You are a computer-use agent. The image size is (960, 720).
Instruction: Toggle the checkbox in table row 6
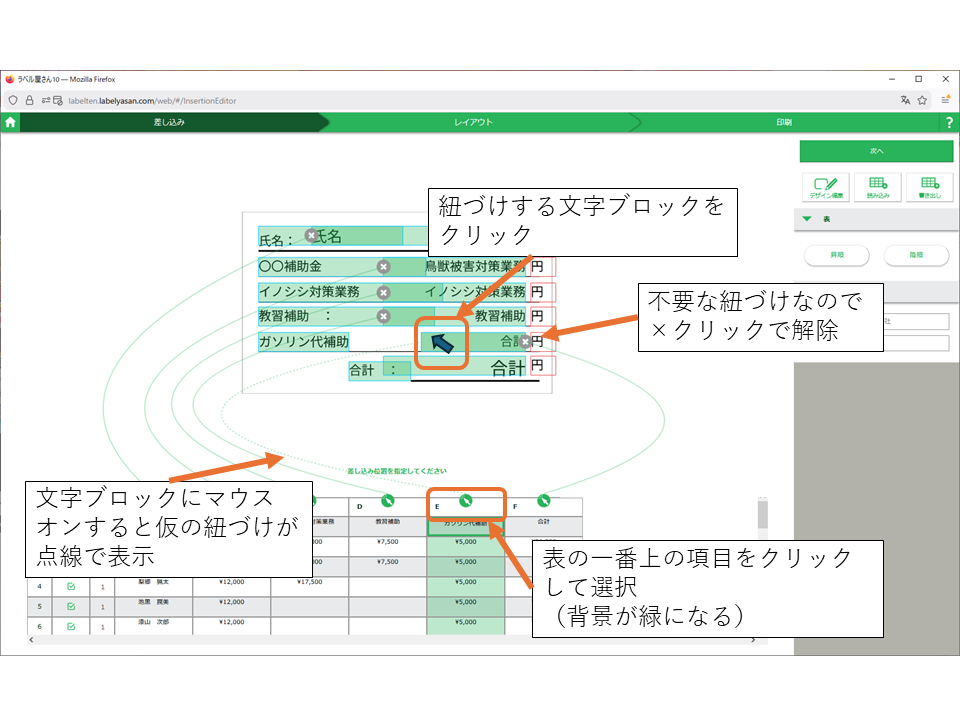[x=71, y=625]
